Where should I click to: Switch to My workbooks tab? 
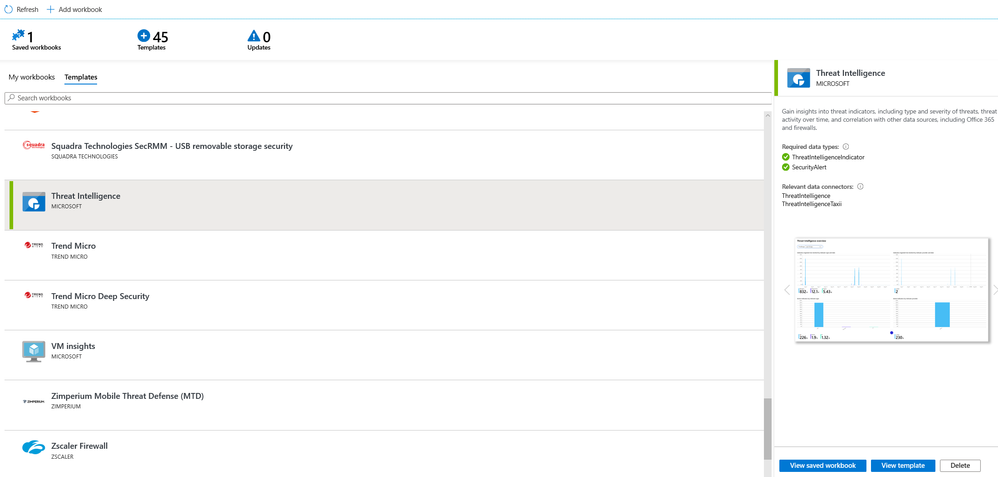(32, 77)
